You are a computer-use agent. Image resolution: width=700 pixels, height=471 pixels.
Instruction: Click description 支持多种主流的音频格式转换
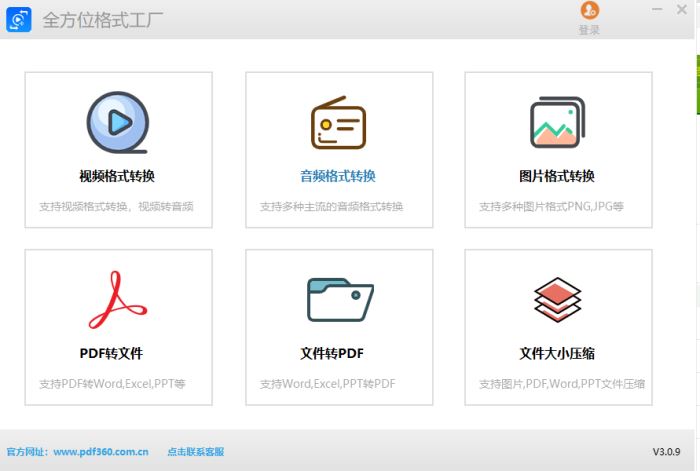click(331, 206)
